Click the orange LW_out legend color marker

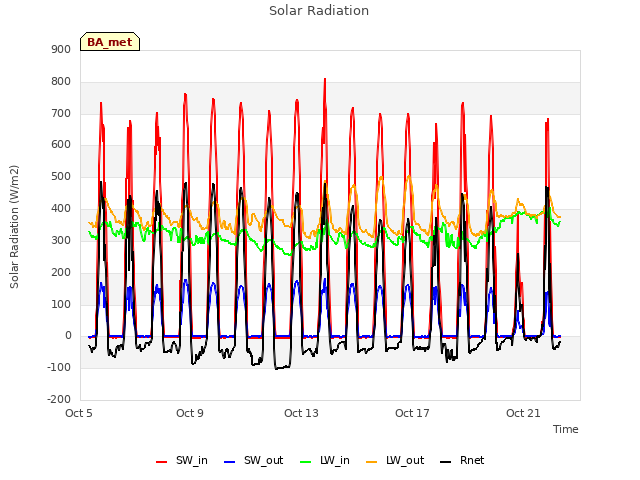tap(371, 462)
